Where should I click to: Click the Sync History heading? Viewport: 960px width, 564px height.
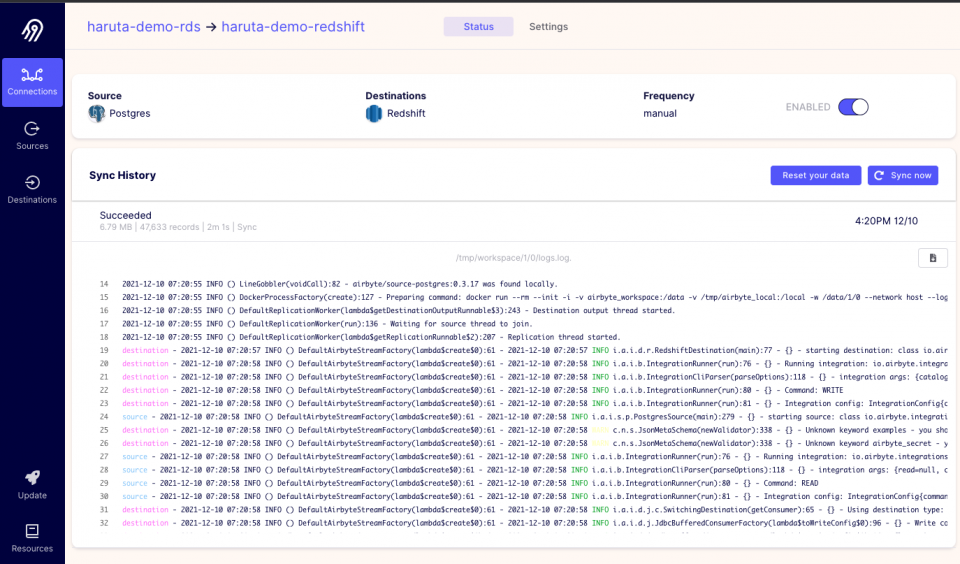click(x=122, y=175)
